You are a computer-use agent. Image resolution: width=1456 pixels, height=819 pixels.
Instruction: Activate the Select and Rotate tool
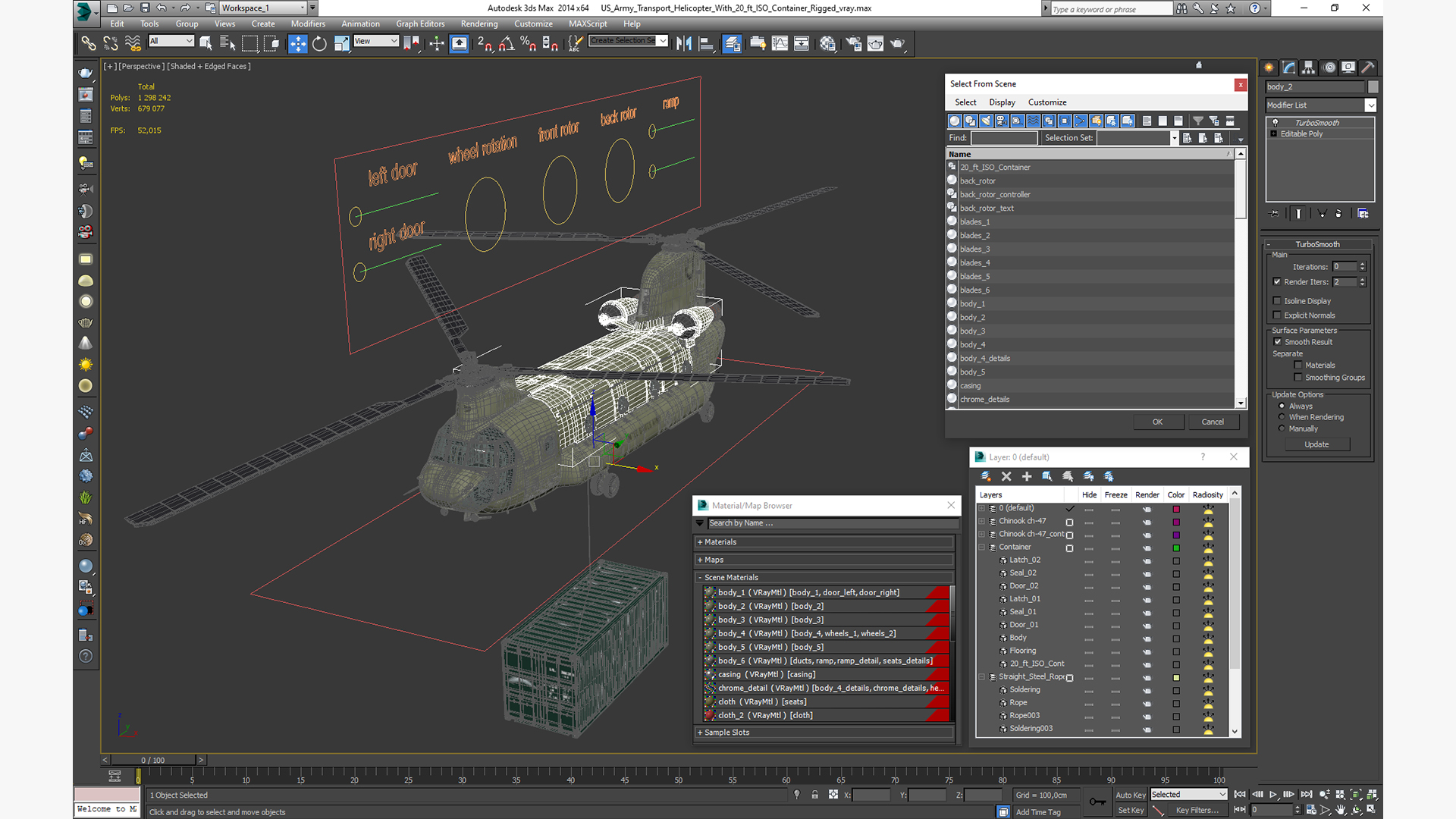tap(319, 43)
